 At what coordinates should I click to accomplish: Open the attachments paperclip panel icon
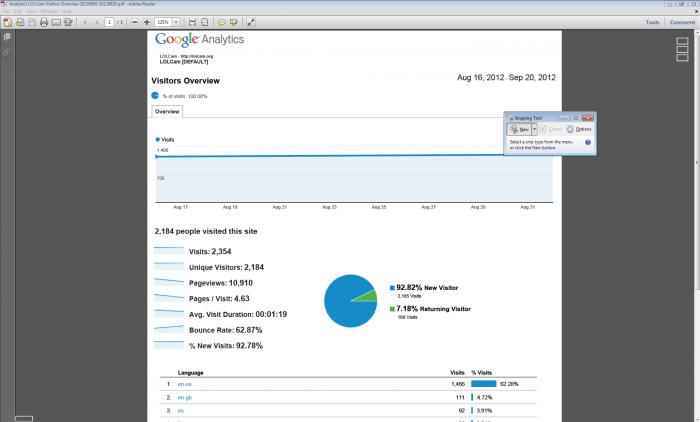coord(7,53)
